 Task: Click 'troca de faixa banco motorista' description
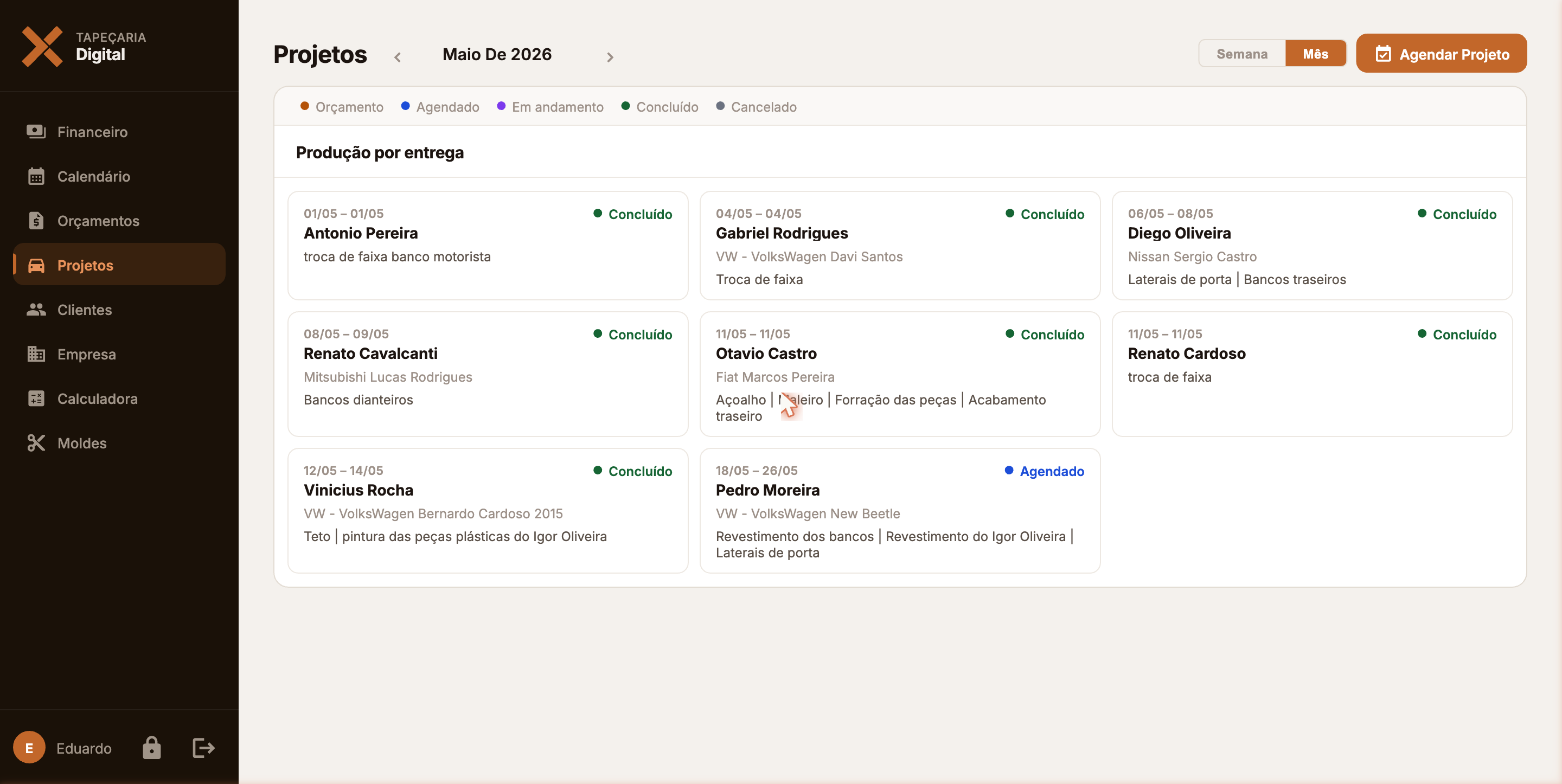coord(397,256)
